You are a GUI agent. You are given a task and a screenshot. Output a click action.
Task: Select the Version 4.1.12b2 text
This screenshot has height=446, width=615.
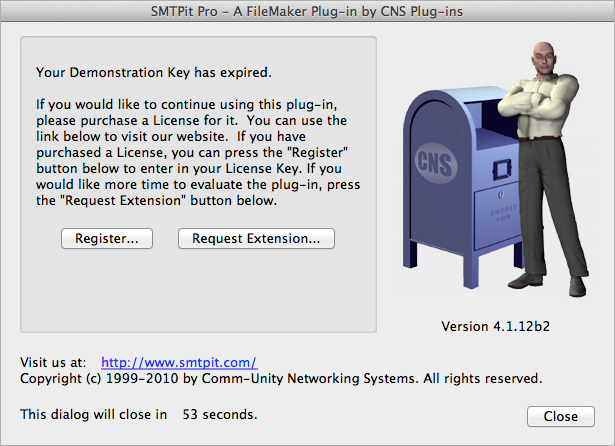point(495,326)
